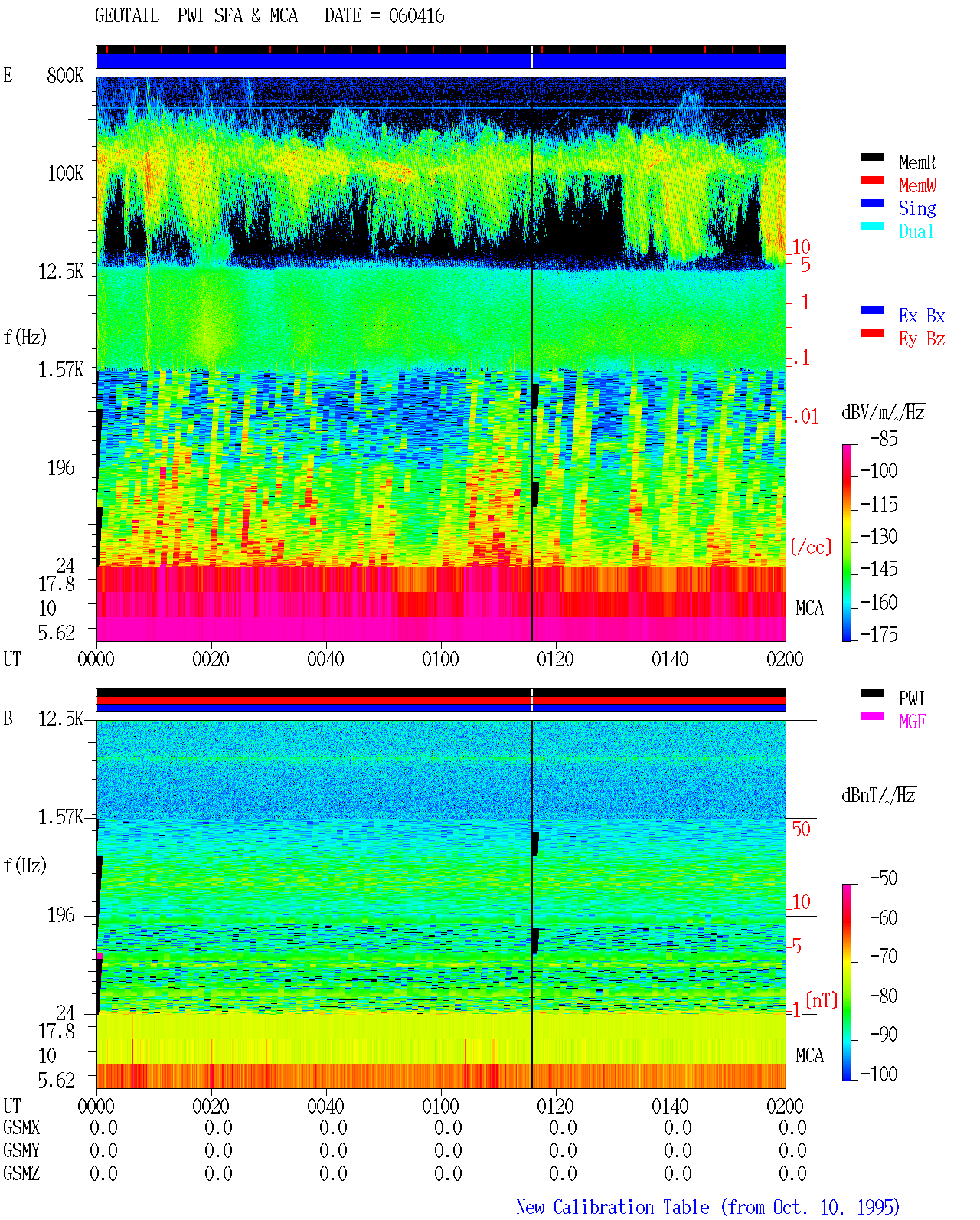Click the 'DATE = 060416' text
980x1220 pixels.
(x=384, y=16)
